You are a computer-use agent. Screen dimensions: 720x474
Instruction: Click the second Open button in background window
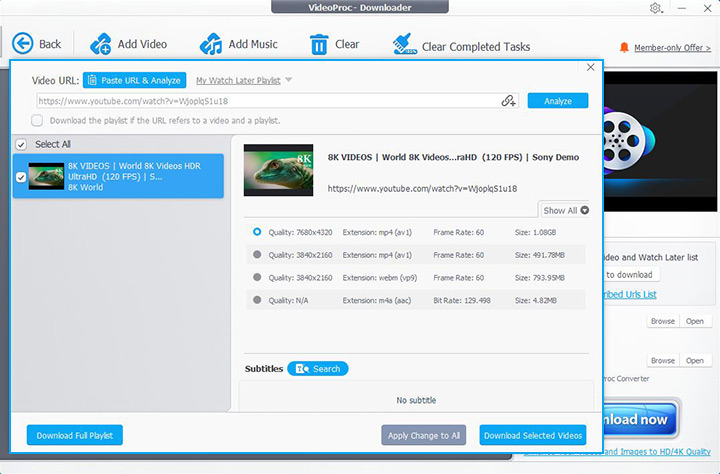click(694, 361)
